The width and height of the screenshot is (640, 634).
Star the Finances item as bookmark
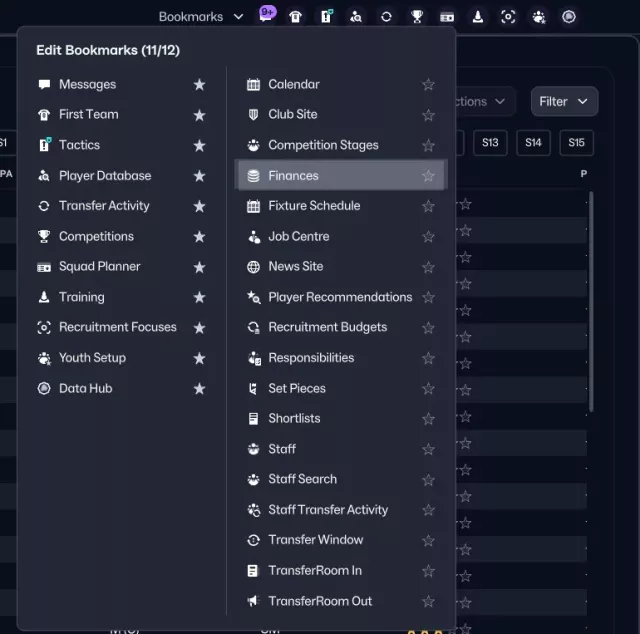pos(428,176)
